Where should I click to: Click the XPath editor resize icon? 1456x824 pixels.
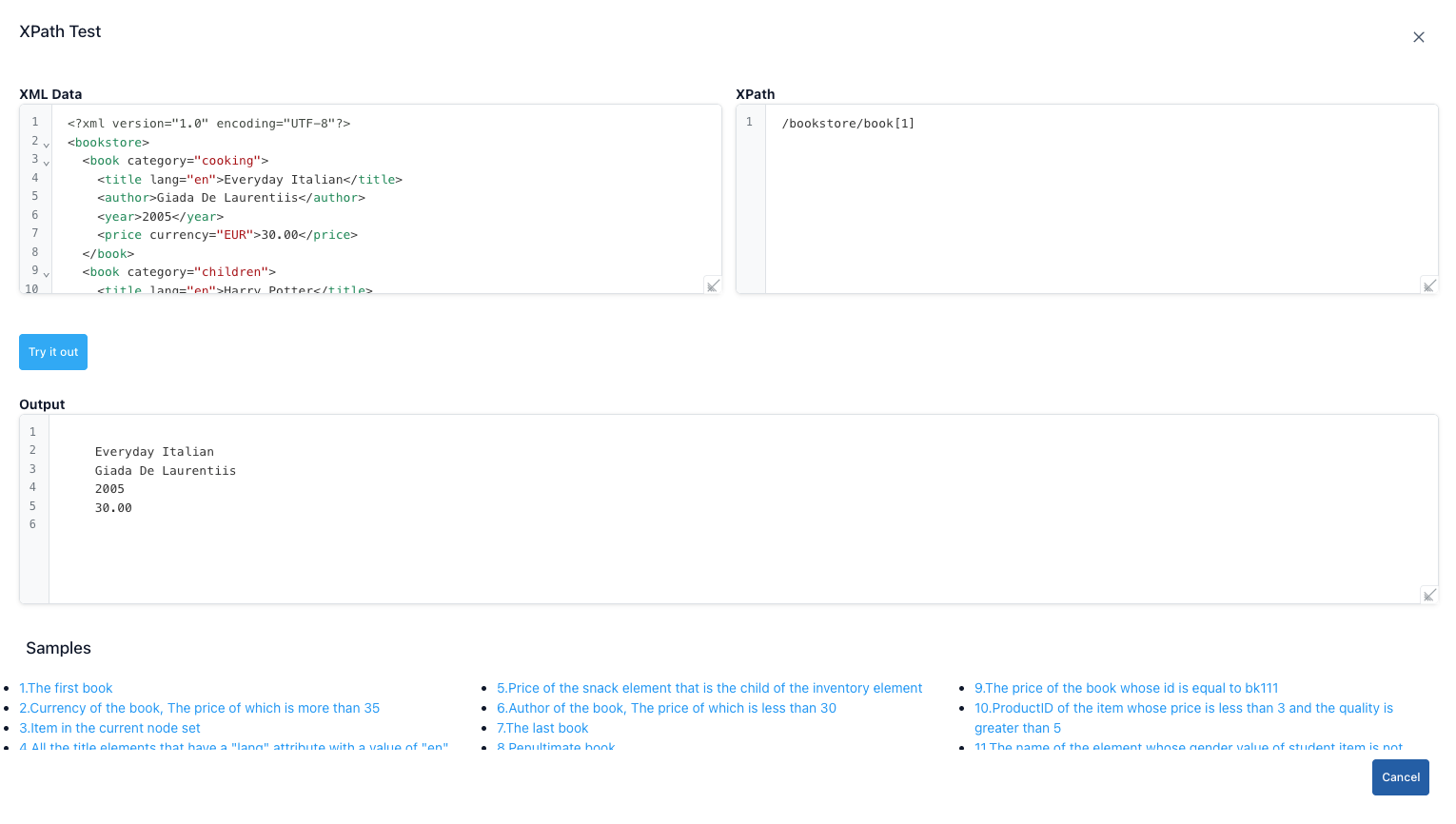point(1428,285)
